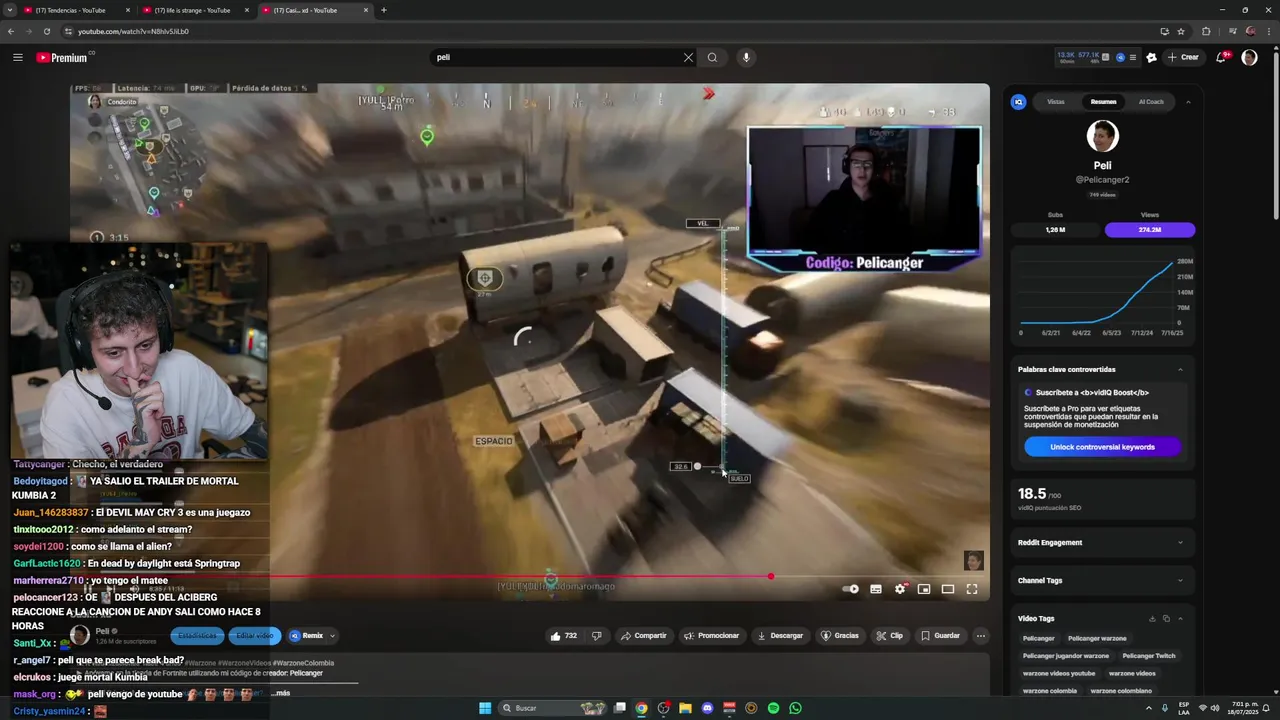Toggle subtitles in the video player
The image size is (1280, 720).
tap(876, 589)
